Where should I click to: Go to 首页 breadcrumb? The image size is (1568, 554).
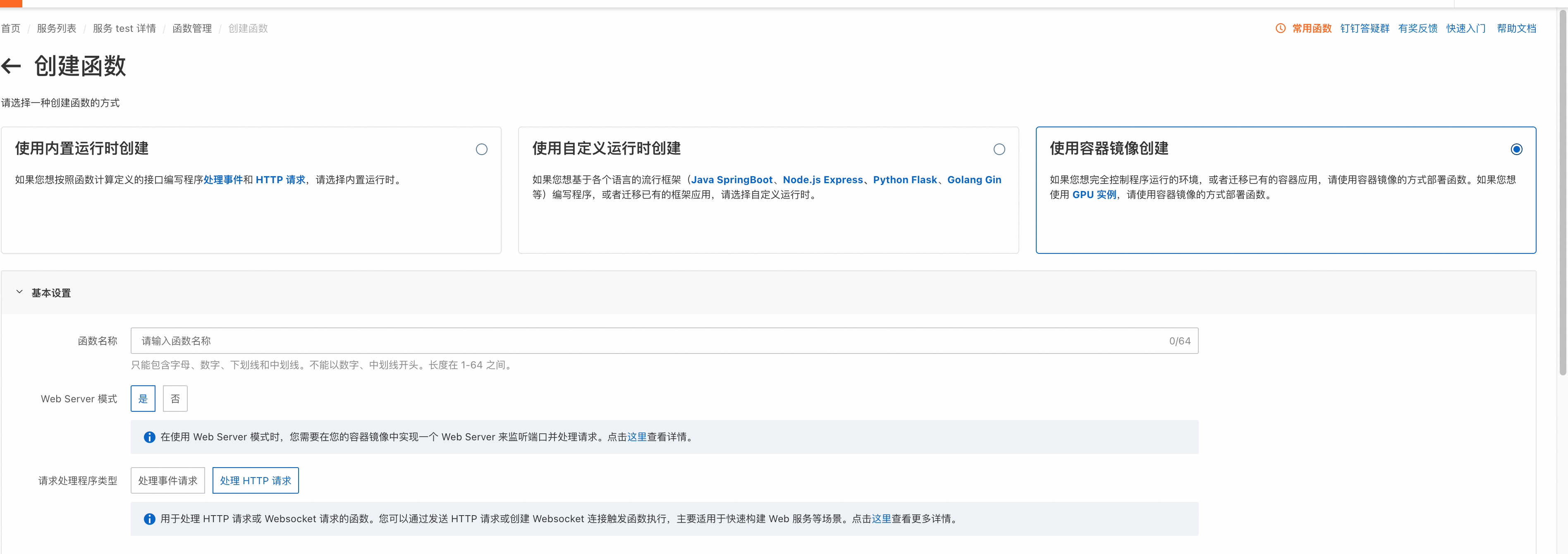(10, 28)
